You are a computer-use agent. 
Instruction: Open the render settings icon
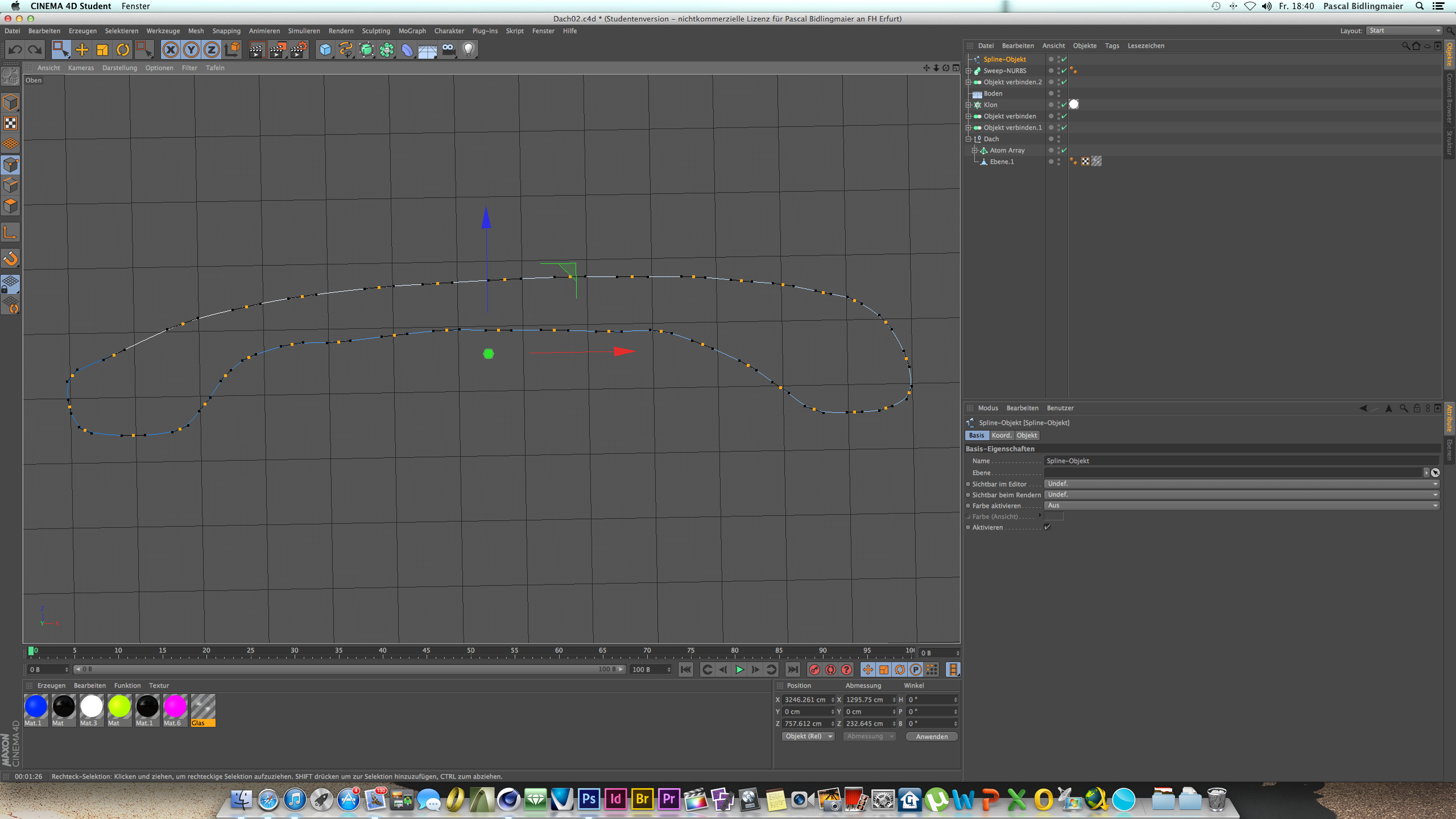click(x=299, y=50)
